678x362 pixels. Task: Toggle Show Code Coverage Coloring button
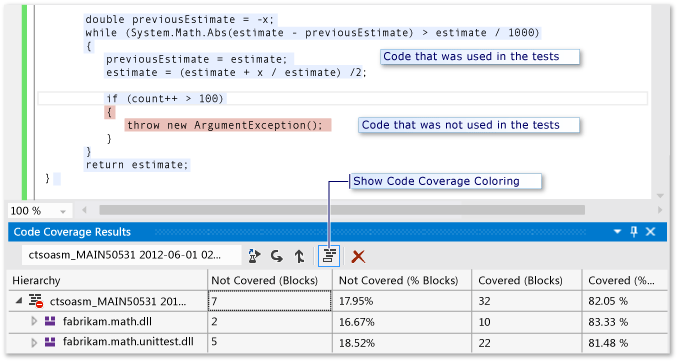tap(329, 256)
